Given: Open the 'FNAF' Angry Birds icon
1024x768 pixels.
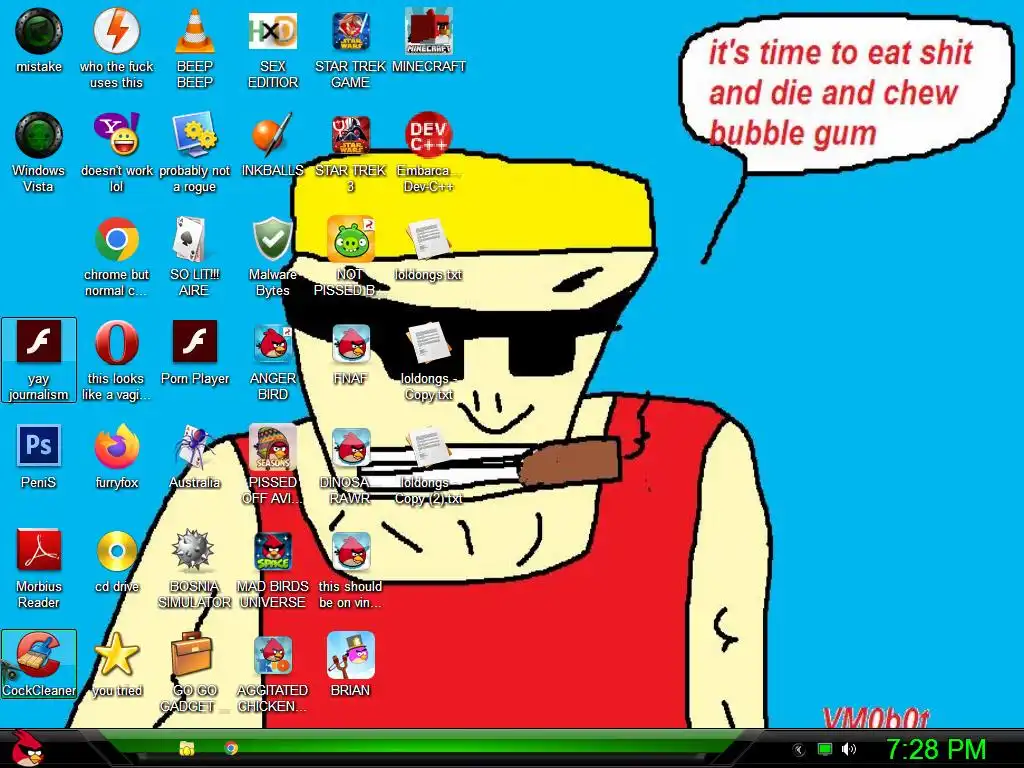Looking at the screenshot, I should [x=351, y=344].
